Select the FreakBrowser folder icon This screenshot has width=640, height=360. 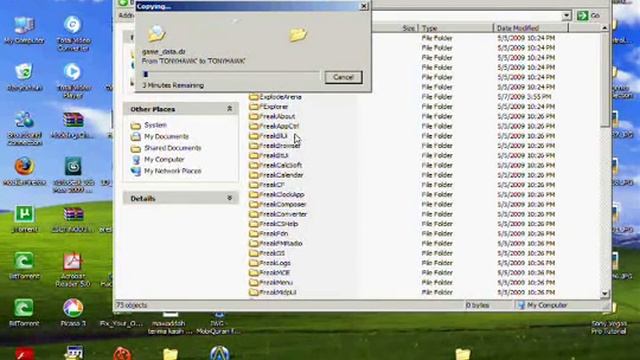coord(254,146)
